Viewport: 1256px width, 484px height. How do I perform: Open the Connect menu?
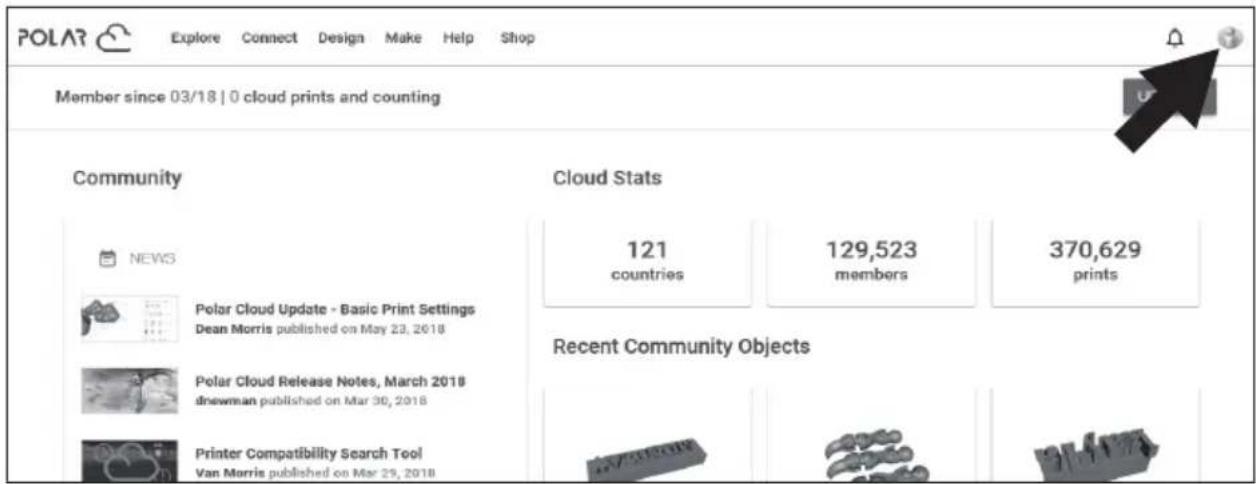click(269, 38)
